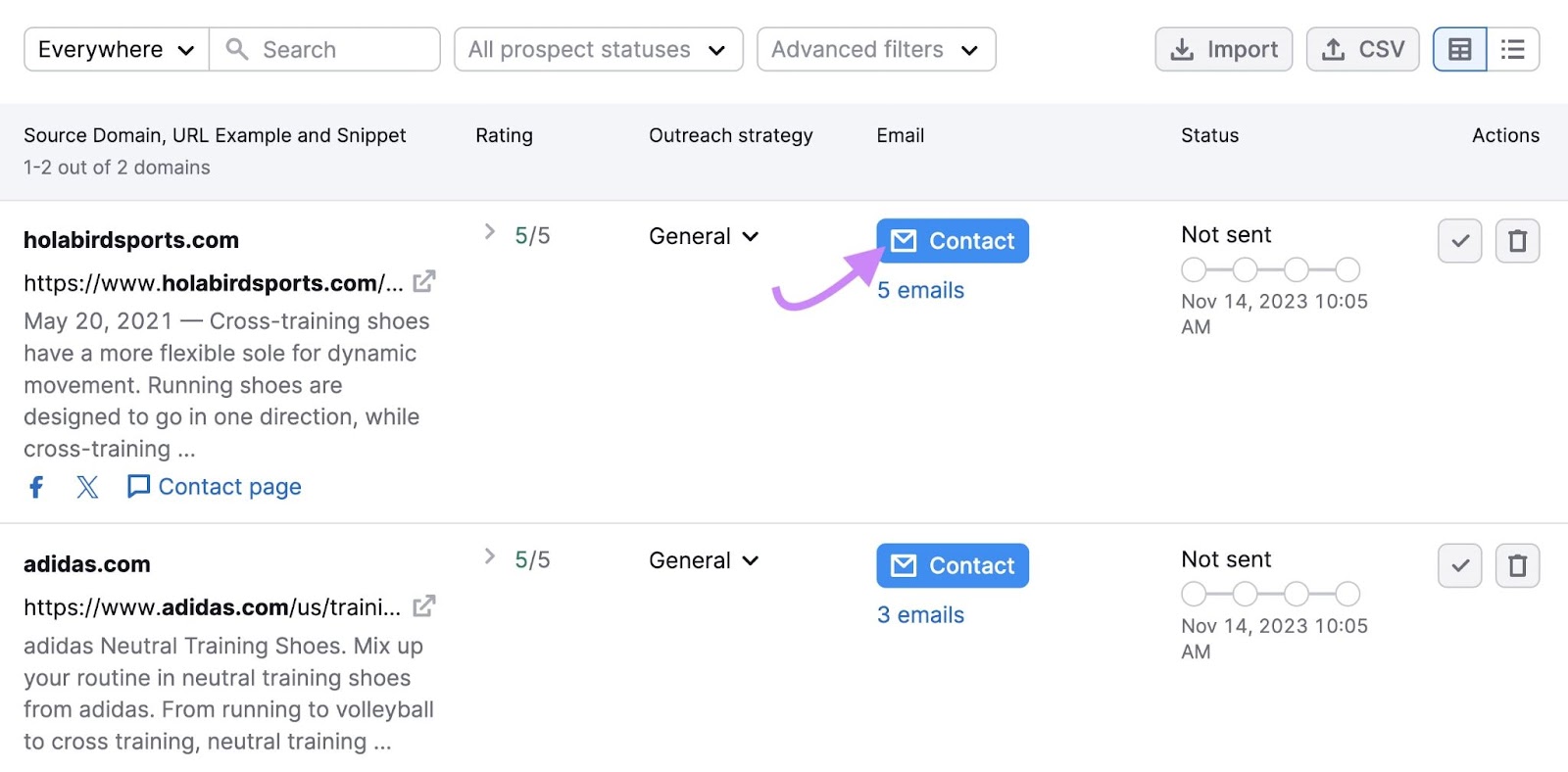This screenshot has height=772, width=1568.
Task: Click first status step circle for holabirdsports.com
Action: pyautogui.click(x=1194, y=269)
